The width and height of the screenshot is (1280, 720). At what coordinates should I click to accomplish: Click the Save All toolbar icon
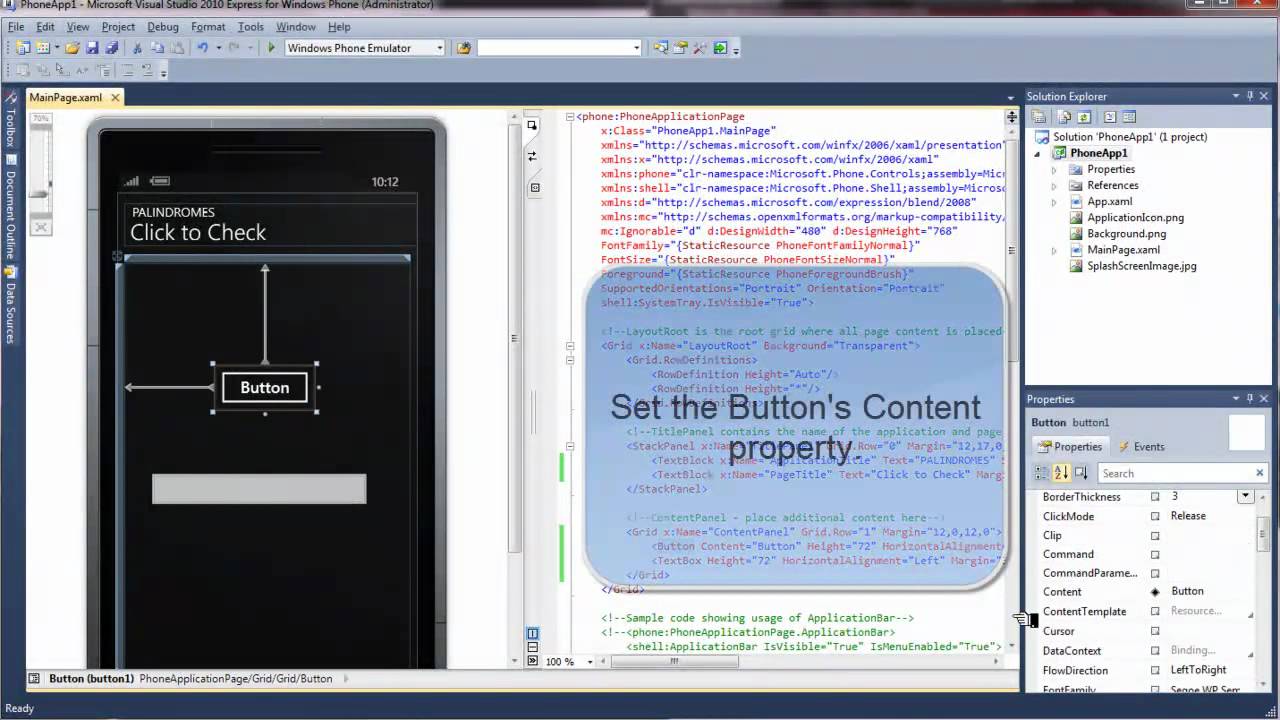[x=111, y=48]
